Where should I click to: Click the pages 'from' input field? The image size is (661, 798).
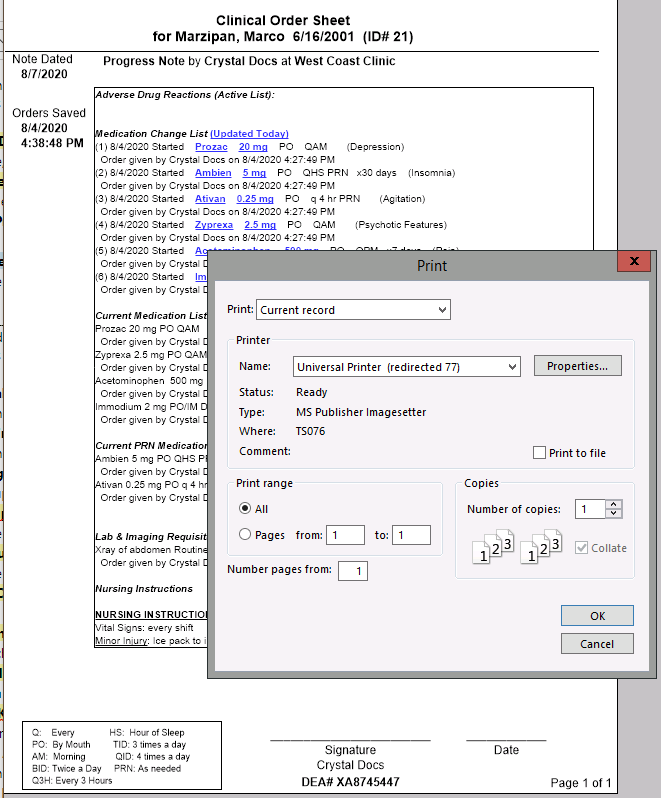coord(347,535)
